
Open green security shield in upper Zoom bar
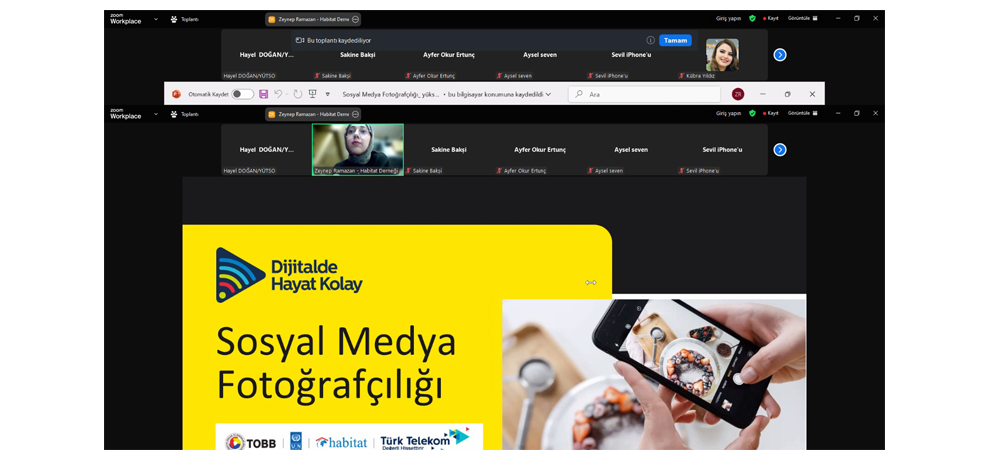point(752,18)
